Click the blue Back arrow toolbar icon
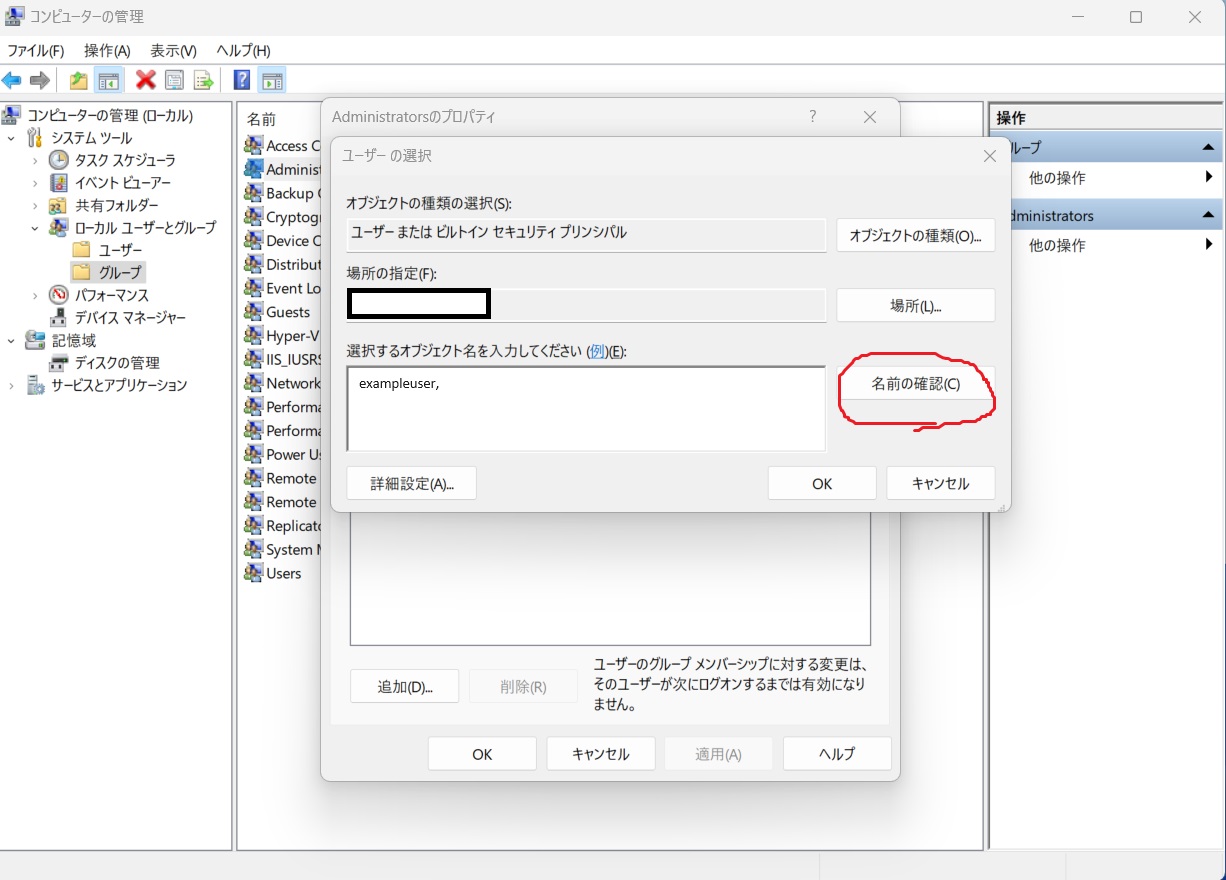This screenshot has width=1226, height=880. point(12,81)
